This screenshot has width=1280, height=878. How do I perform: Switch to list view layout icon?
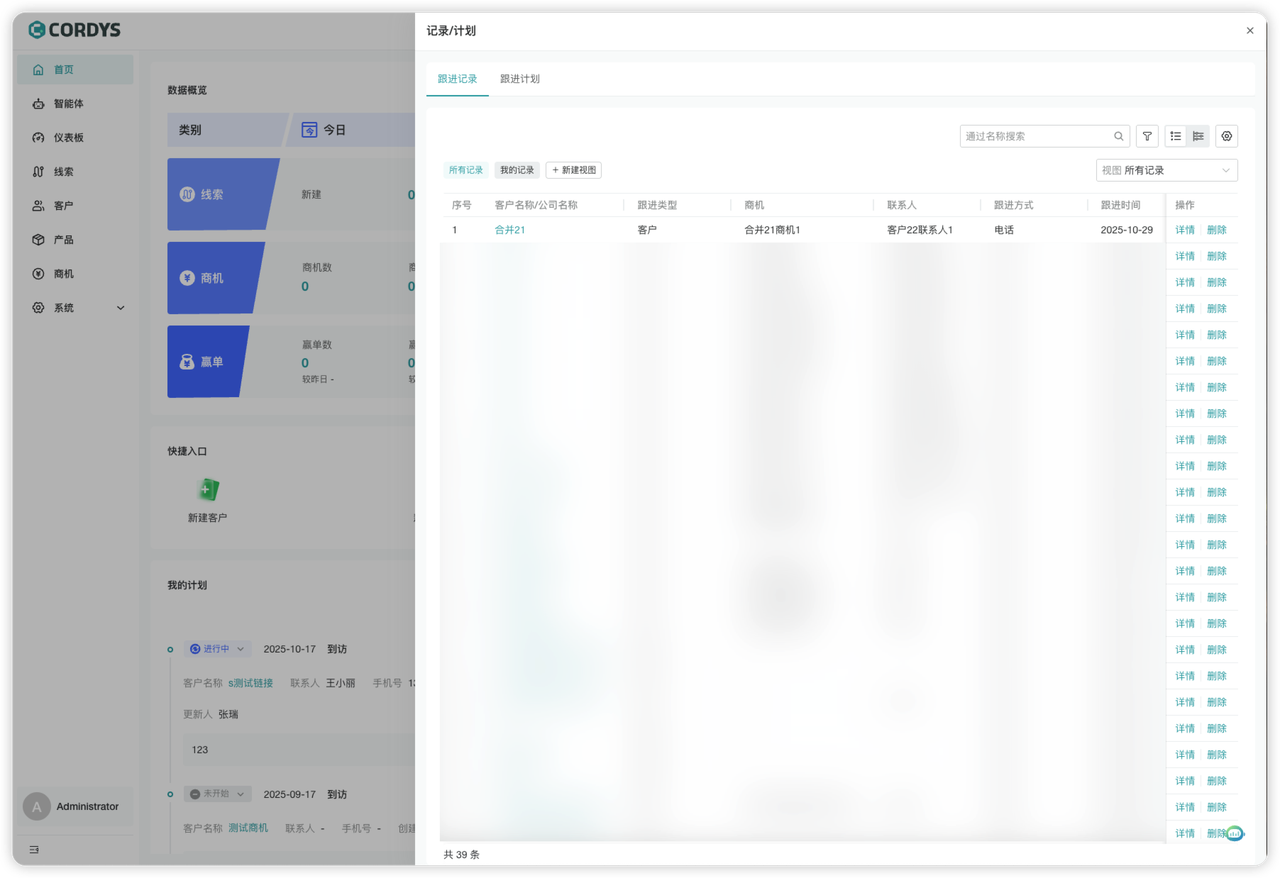pos(1176,136)
